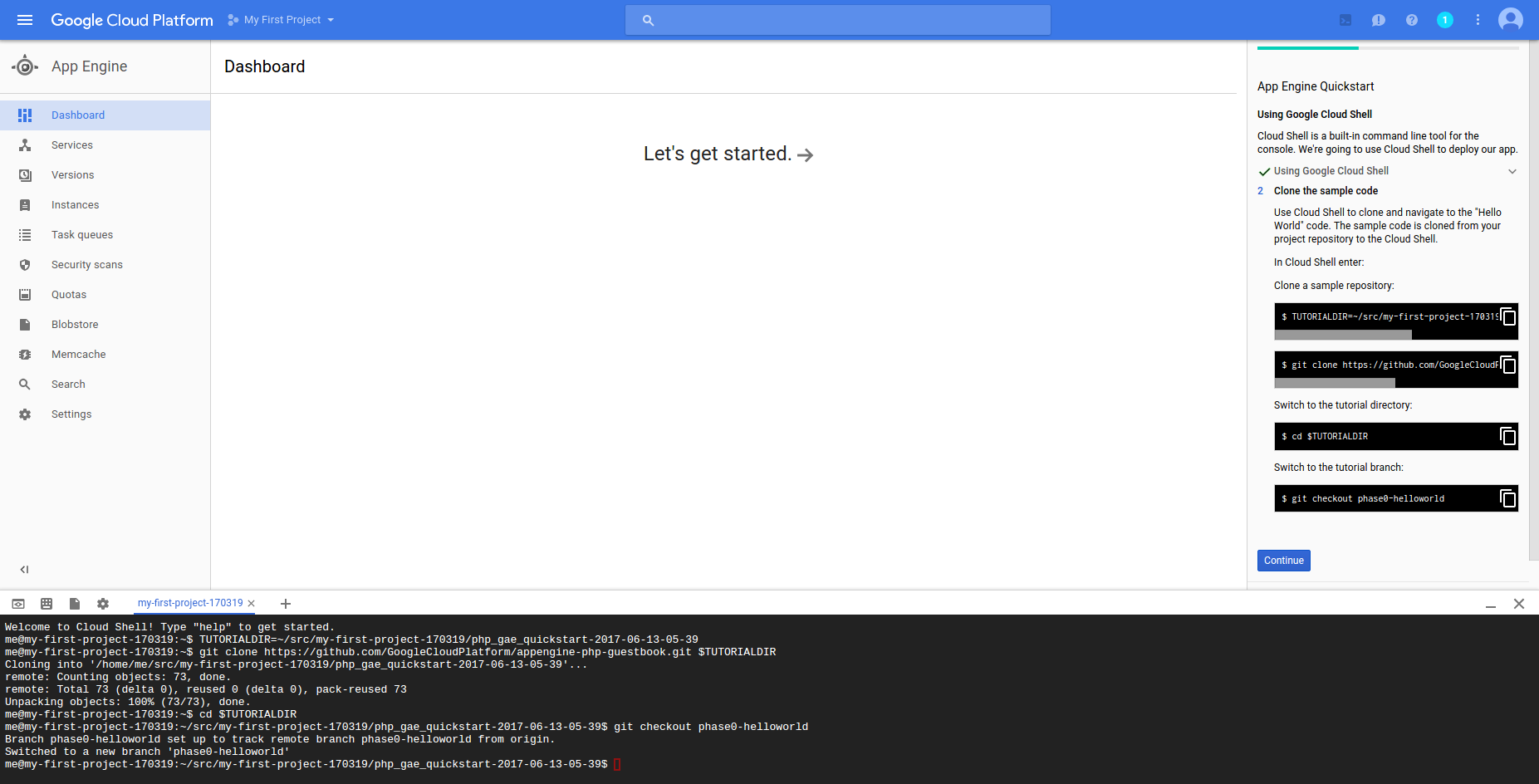The height and width of the screenshot is (784, 1539).
Task: Open the Cloud Shell settings gear
Action: click(x=103, y=604)
